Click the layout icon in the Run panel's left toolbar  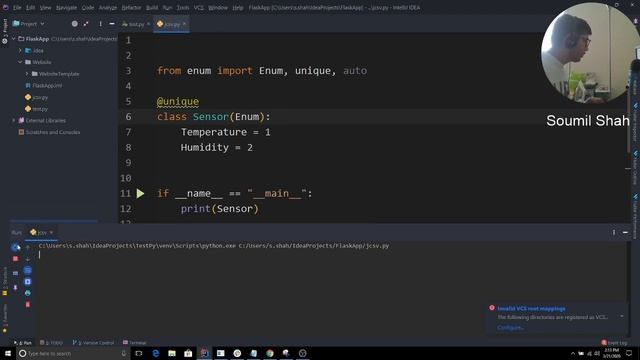pos(16,273)
